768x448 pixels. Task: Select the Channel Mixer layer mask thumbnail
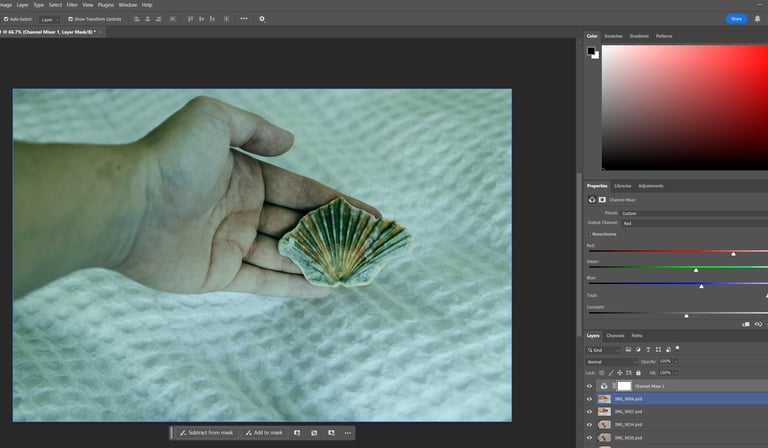pyautogui.click(x=624, y=386)
